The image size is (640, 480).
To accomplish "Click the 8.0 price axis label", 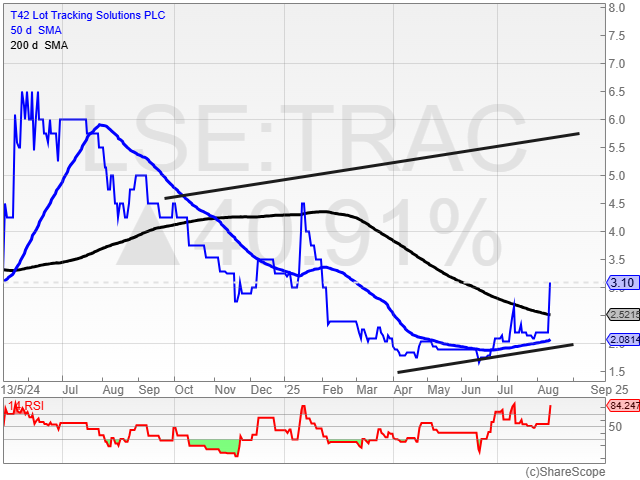I will 617,8.
